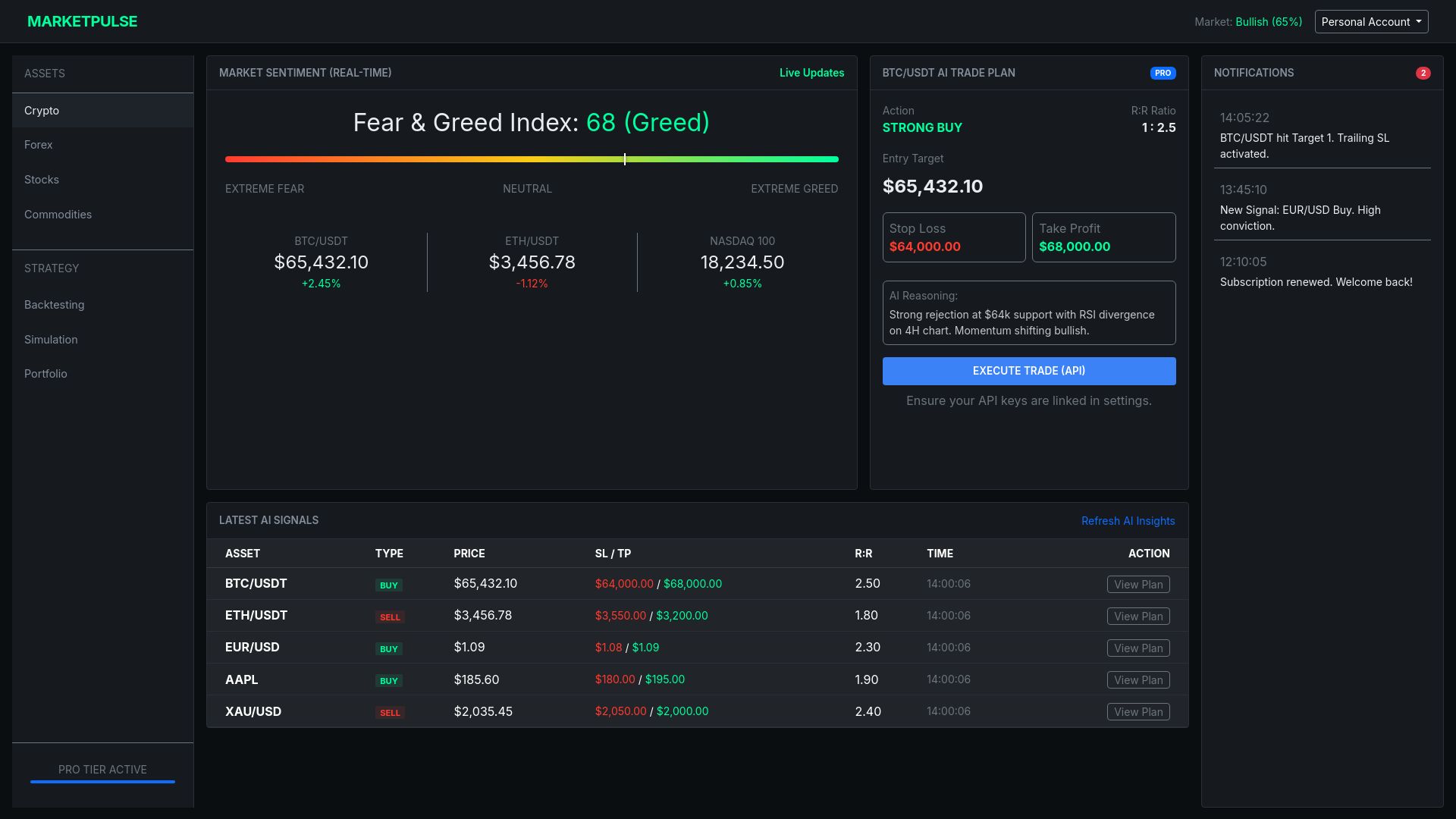
Task: View Plan for BTC/USDT signal
Action: coord(1137,585)
